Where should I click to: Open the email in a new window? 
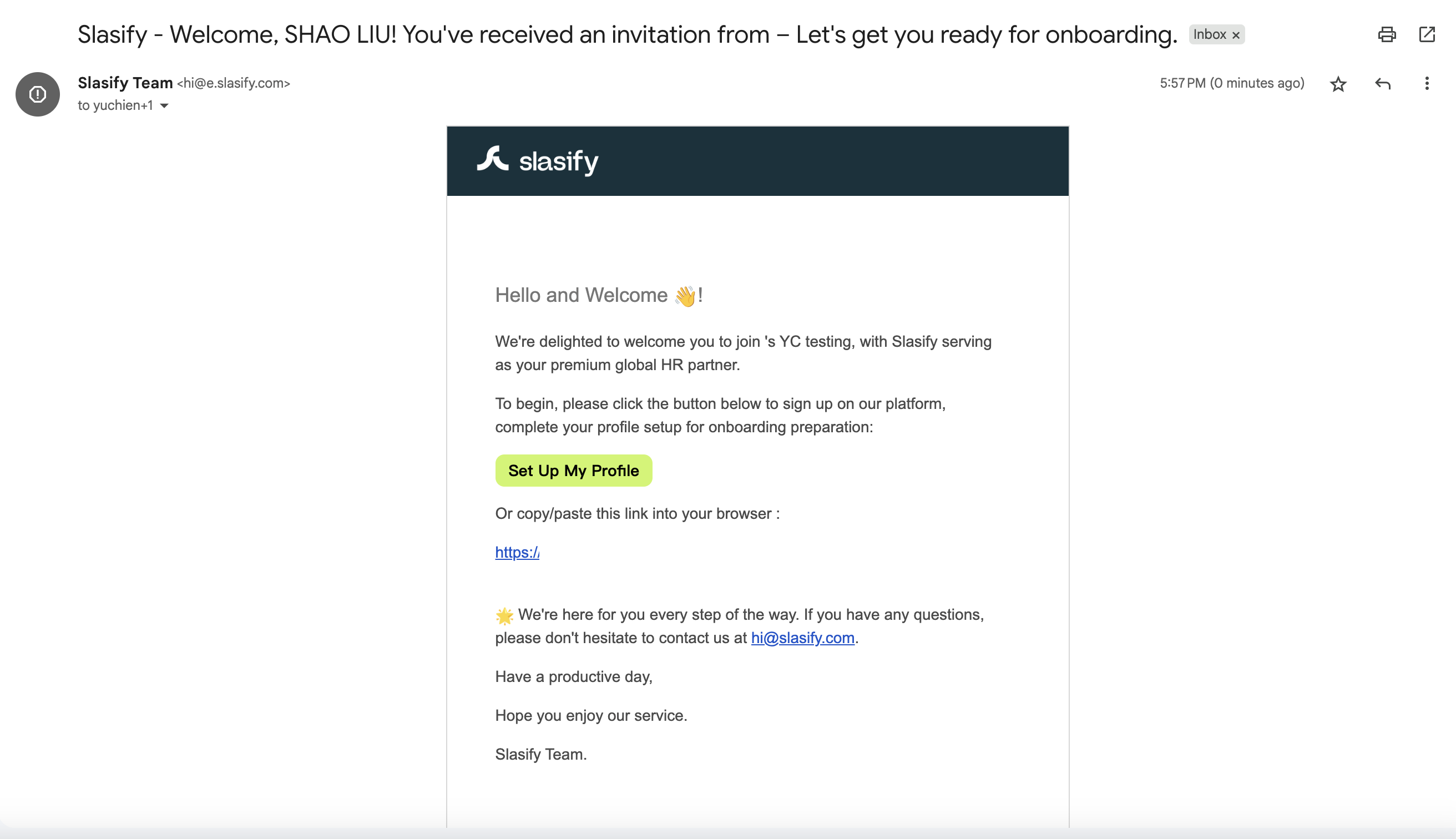click(x=1427, y=34)
